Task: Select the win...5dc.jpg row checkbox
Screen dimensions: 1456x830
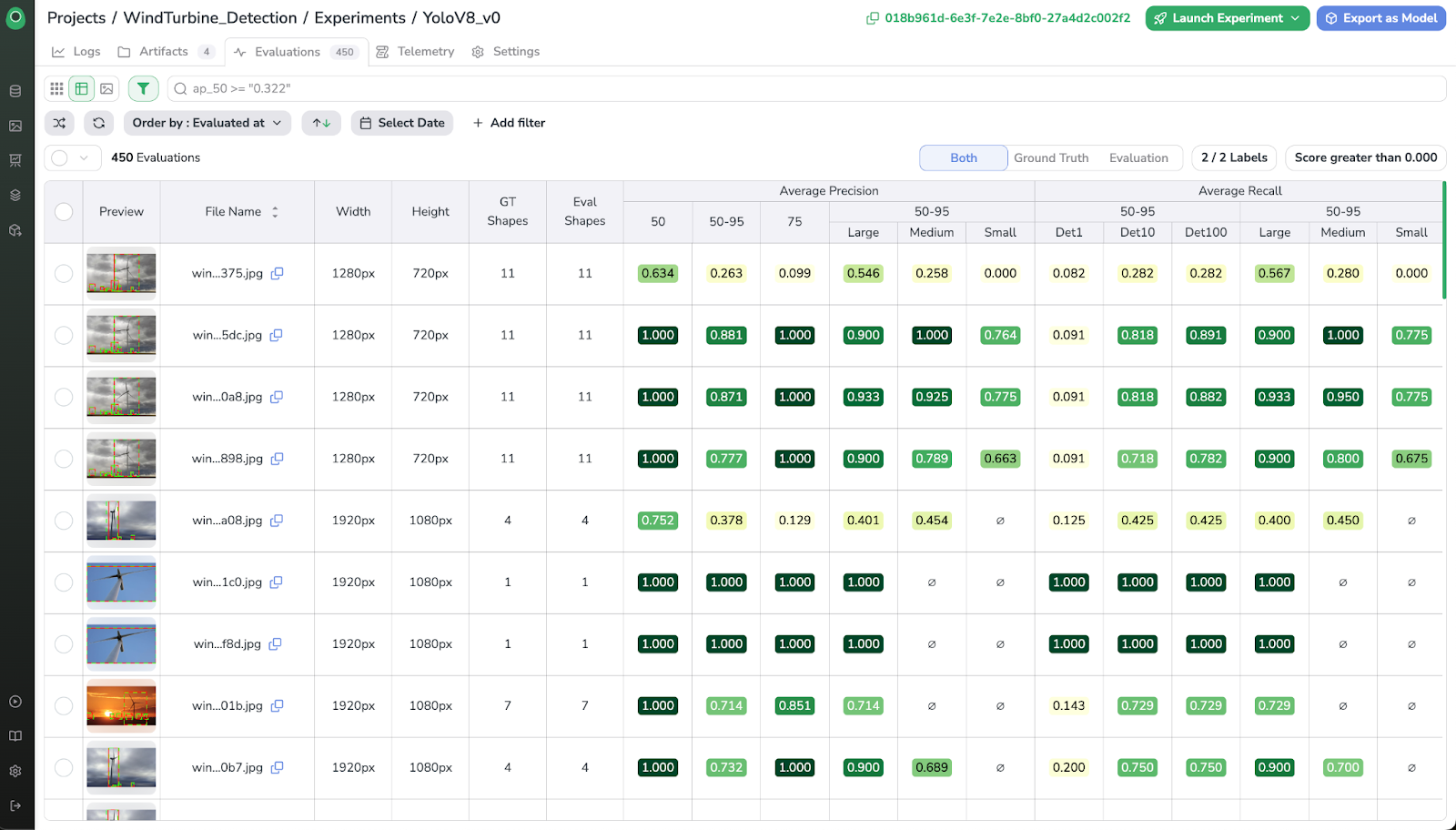Action: tap(64, 335)
